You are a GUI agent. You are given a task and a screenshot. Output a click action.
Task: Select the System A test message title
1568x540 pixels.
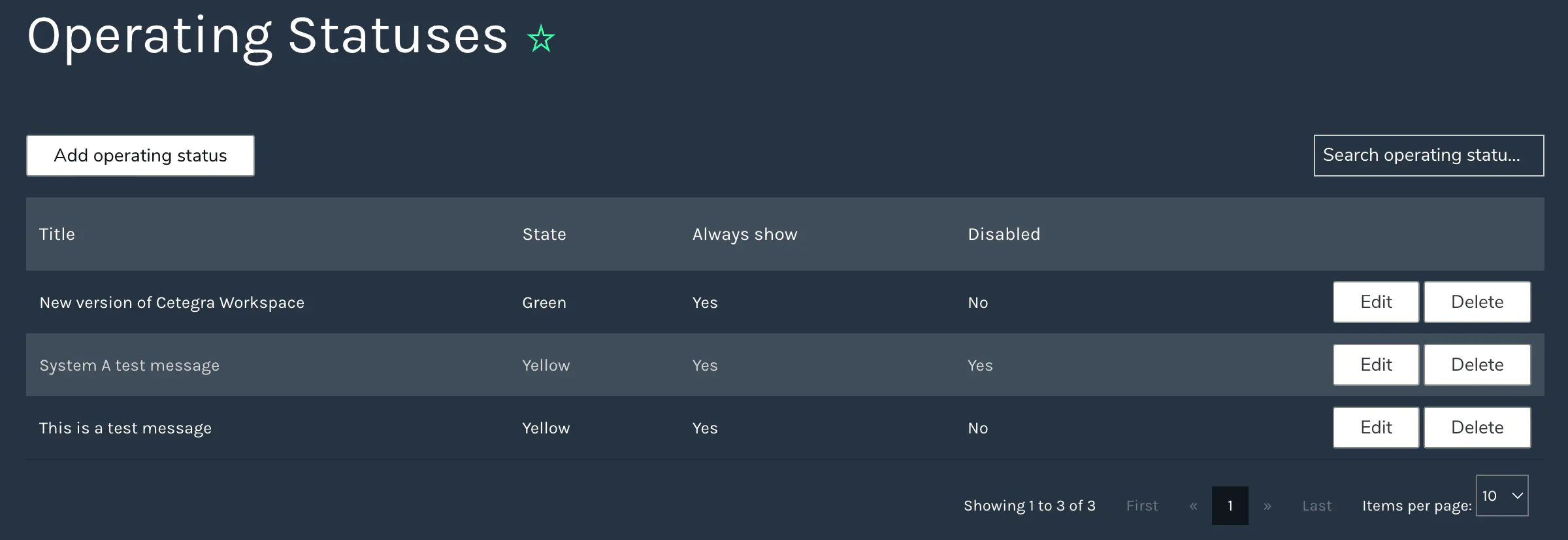pos(129,365)
